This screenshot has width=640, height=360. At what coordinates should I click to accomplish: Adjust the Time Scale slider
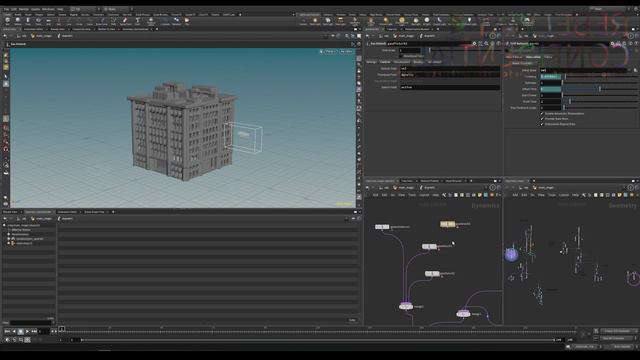click(460, 50)
